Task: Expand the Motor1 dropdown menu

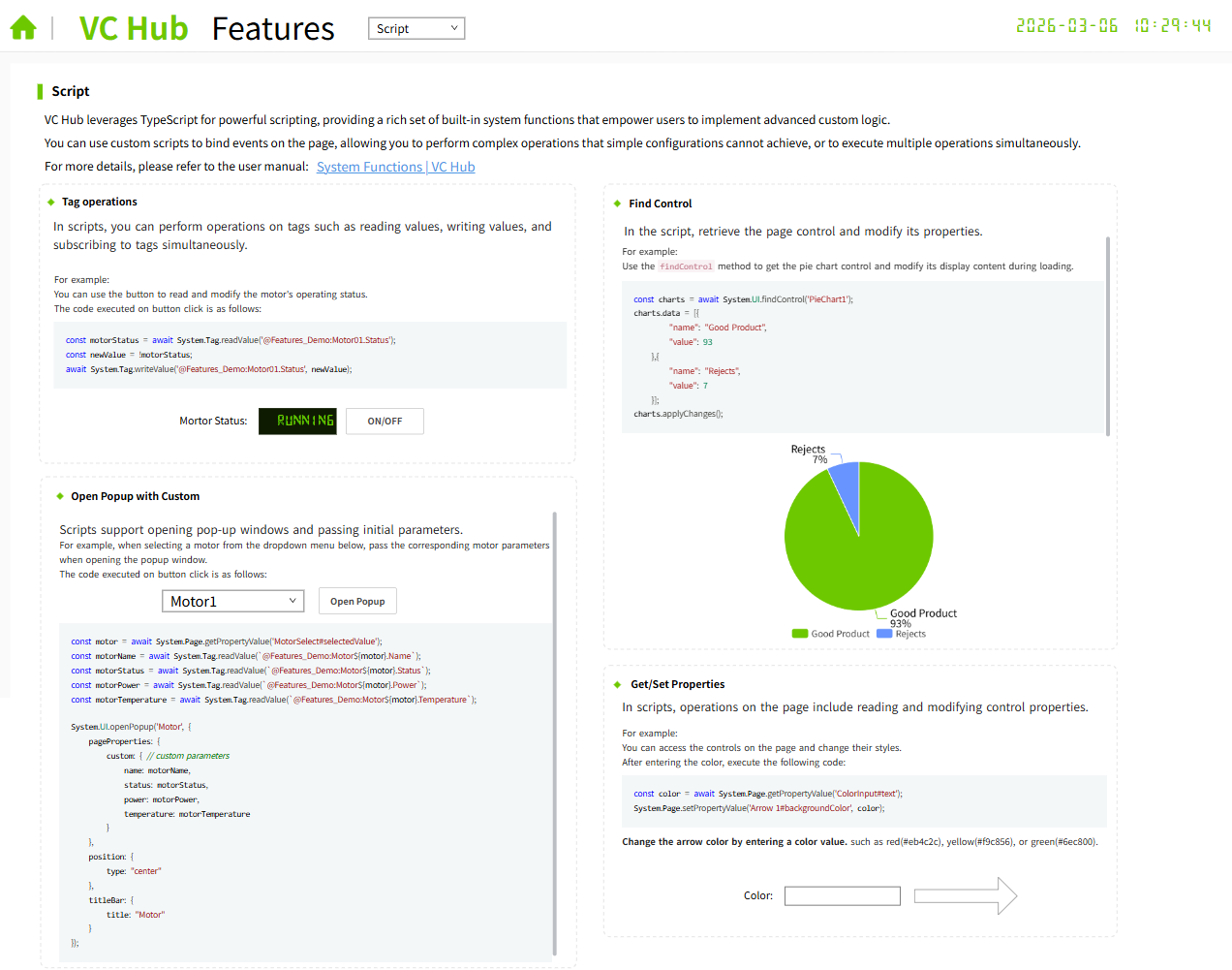Action: click(232, 602)
